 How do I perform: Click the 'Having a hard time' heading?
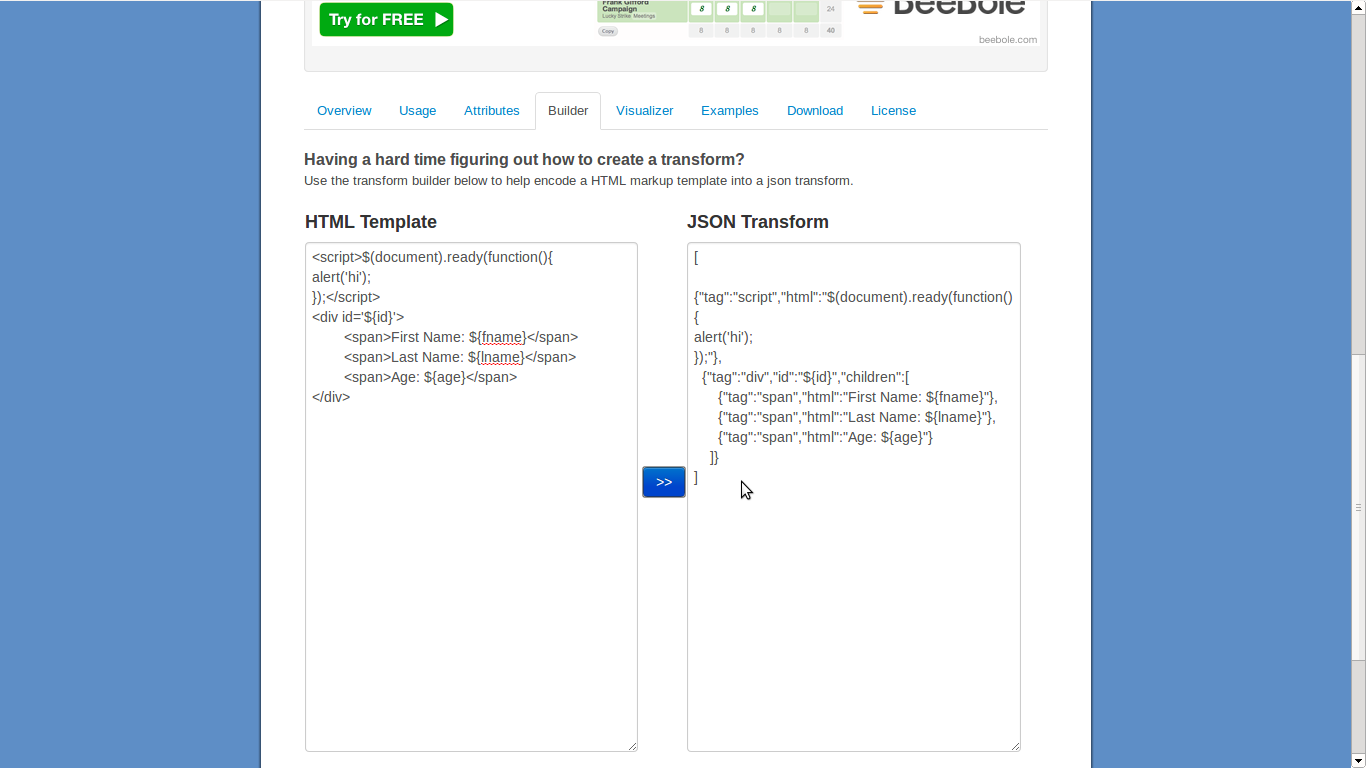524,160
